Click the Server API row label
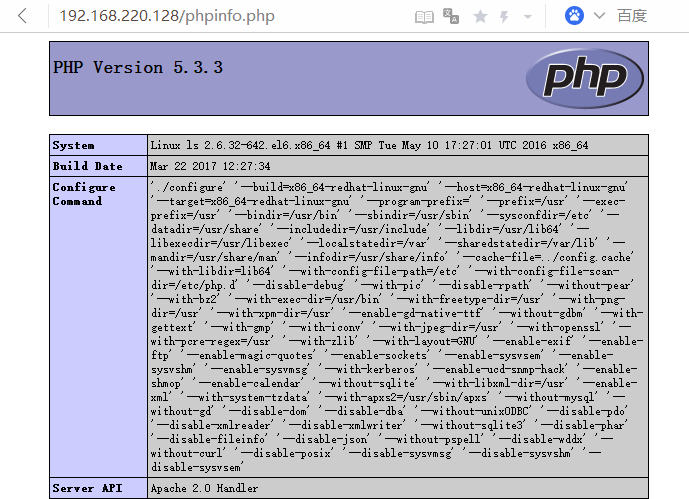This screenshot has width=689, height=499. [x=87, y=488]
